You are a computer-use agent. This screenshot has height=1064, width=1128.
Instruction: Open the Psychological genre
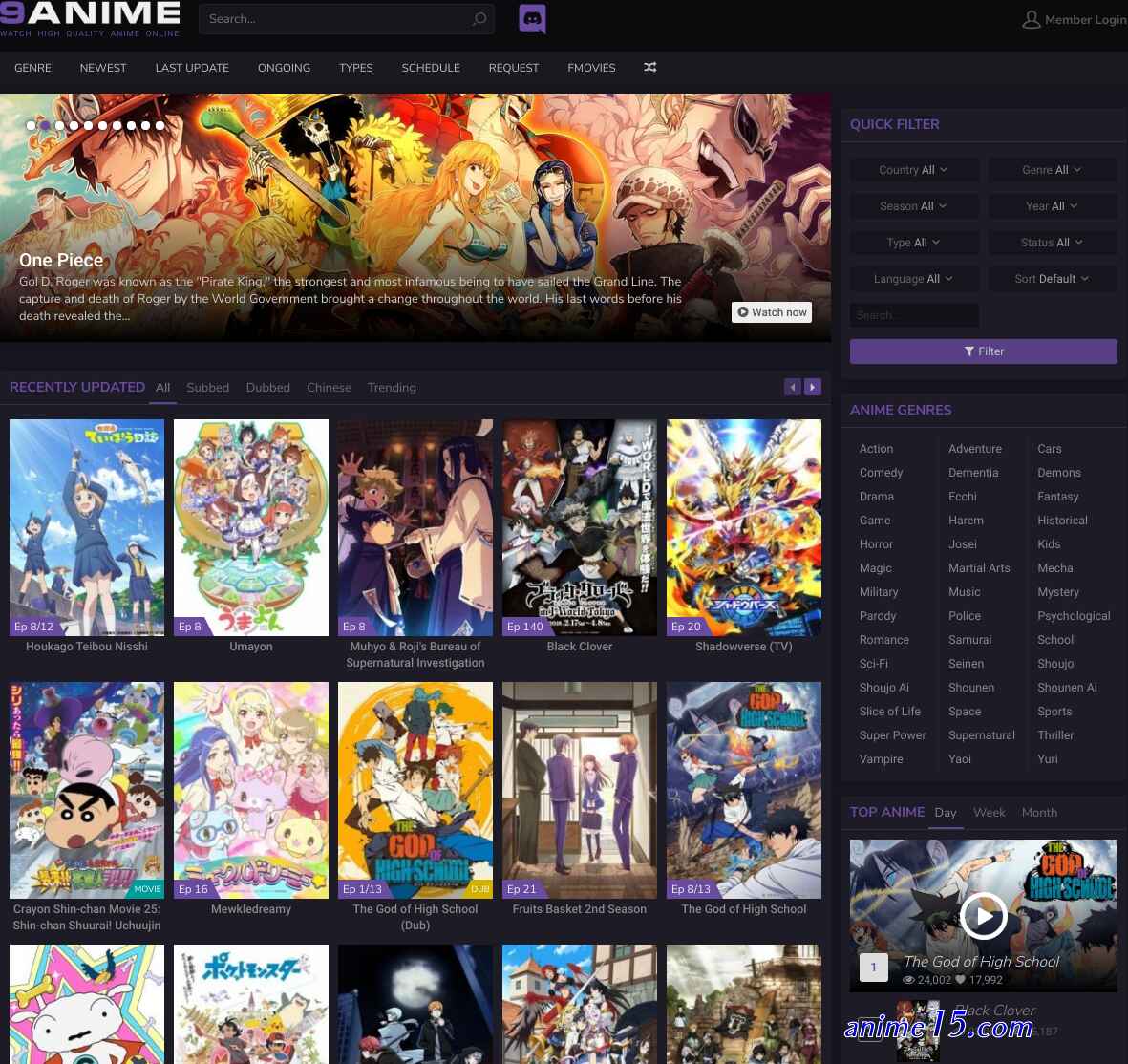coord(1074,616)
